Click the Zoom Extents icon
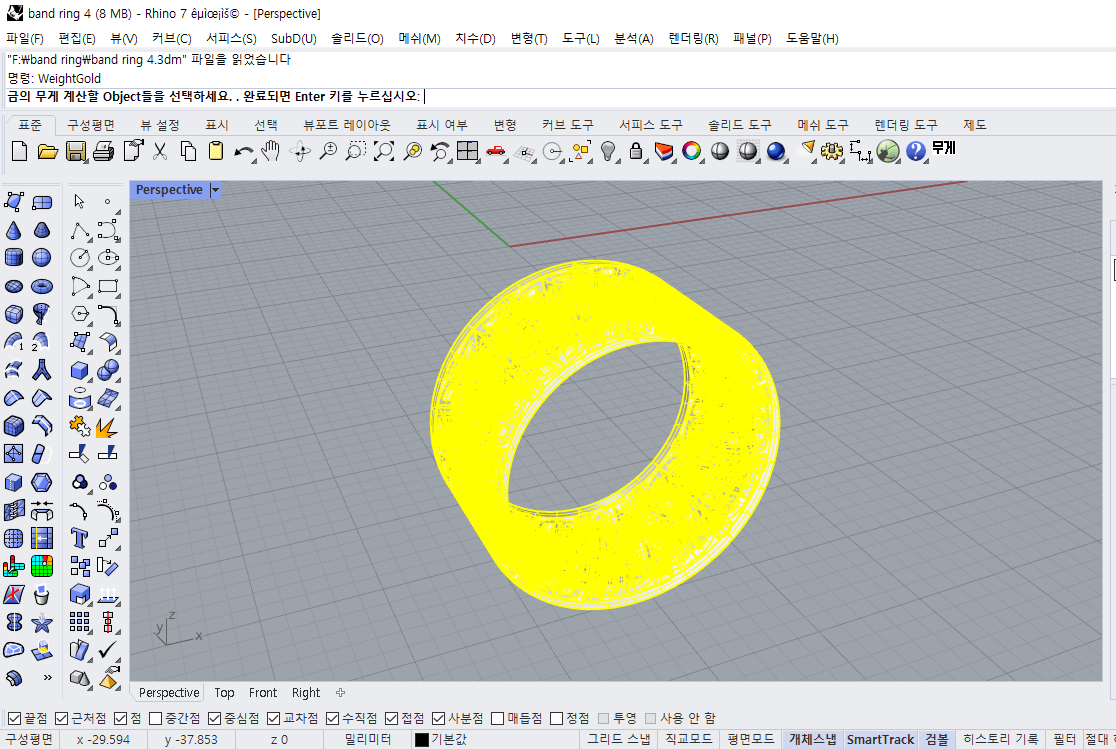 click(x=384, y=151)
